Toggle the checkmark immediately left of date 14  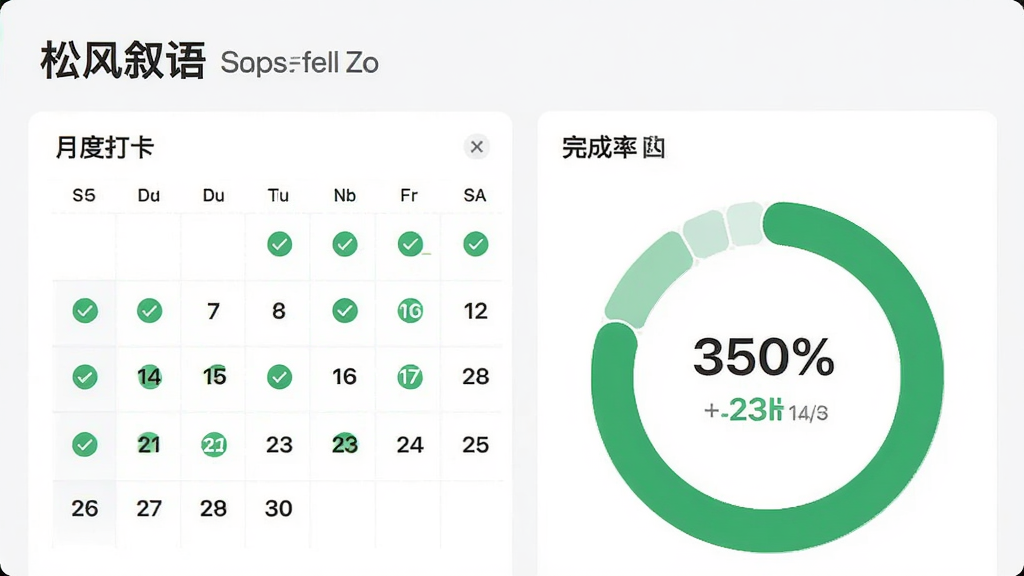pyautogui.click(x=85, y=377)
